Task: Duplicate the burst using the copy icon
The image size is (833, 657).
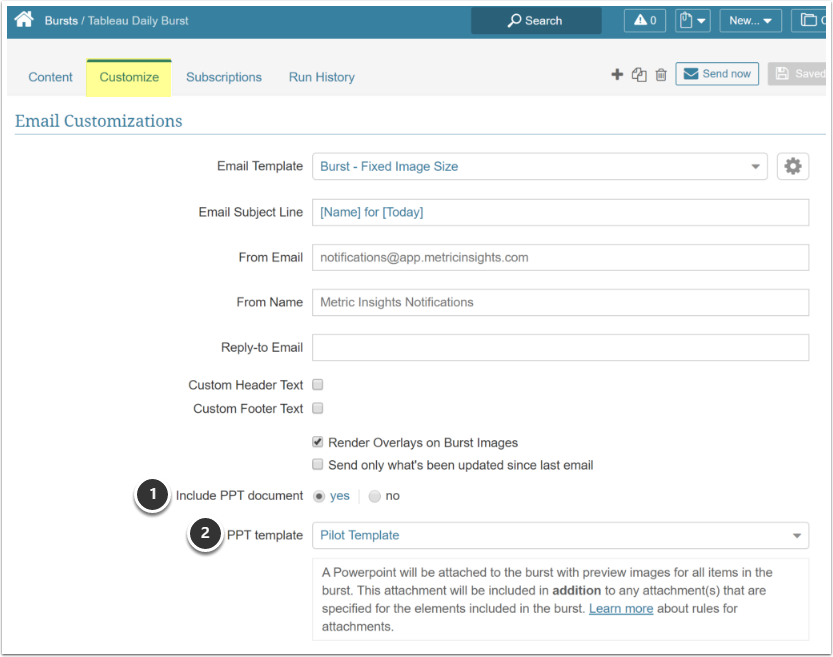Action: coord(640,74)
